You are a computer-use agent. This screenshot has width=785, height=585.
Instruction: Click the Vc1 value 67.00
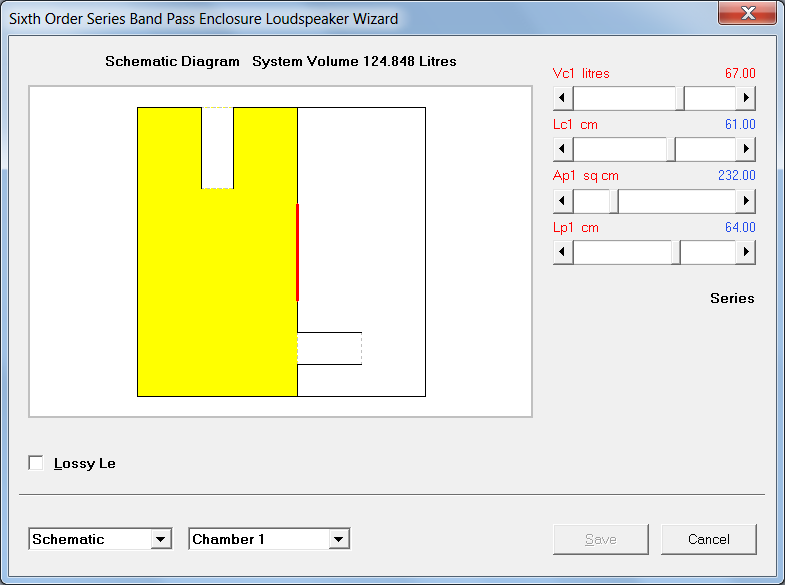click(740, 73)
